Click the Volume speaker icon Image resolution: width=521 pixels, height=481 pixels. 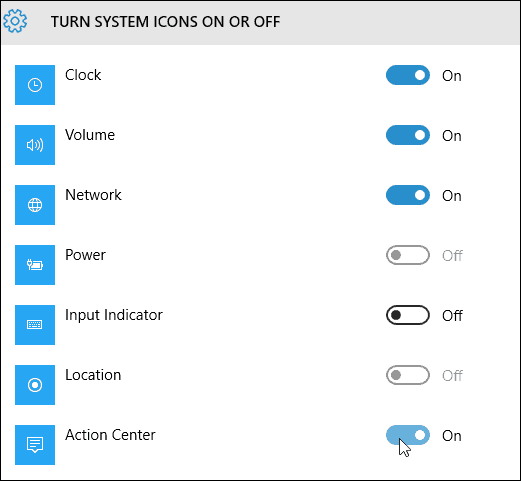pos(35,145)
